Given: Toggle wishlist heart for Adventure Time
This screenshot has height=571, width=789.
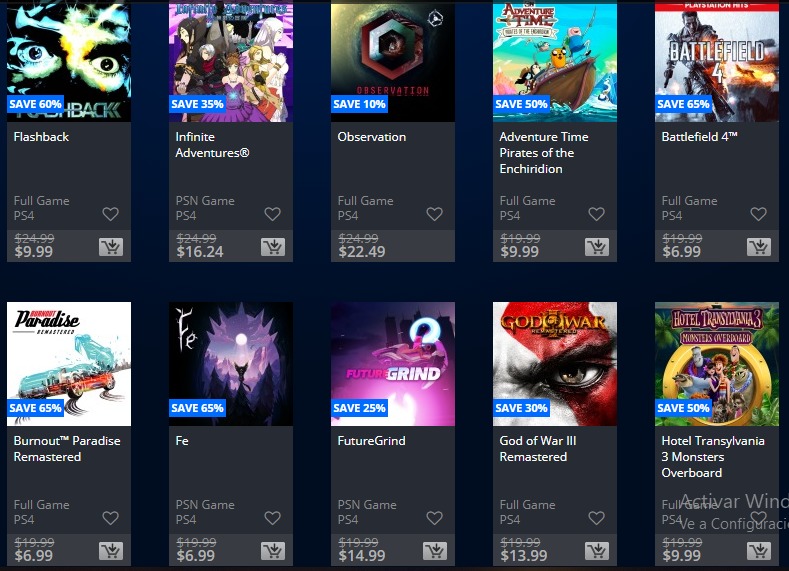Looking at the screenshot, I should click(x=597, y=214).
